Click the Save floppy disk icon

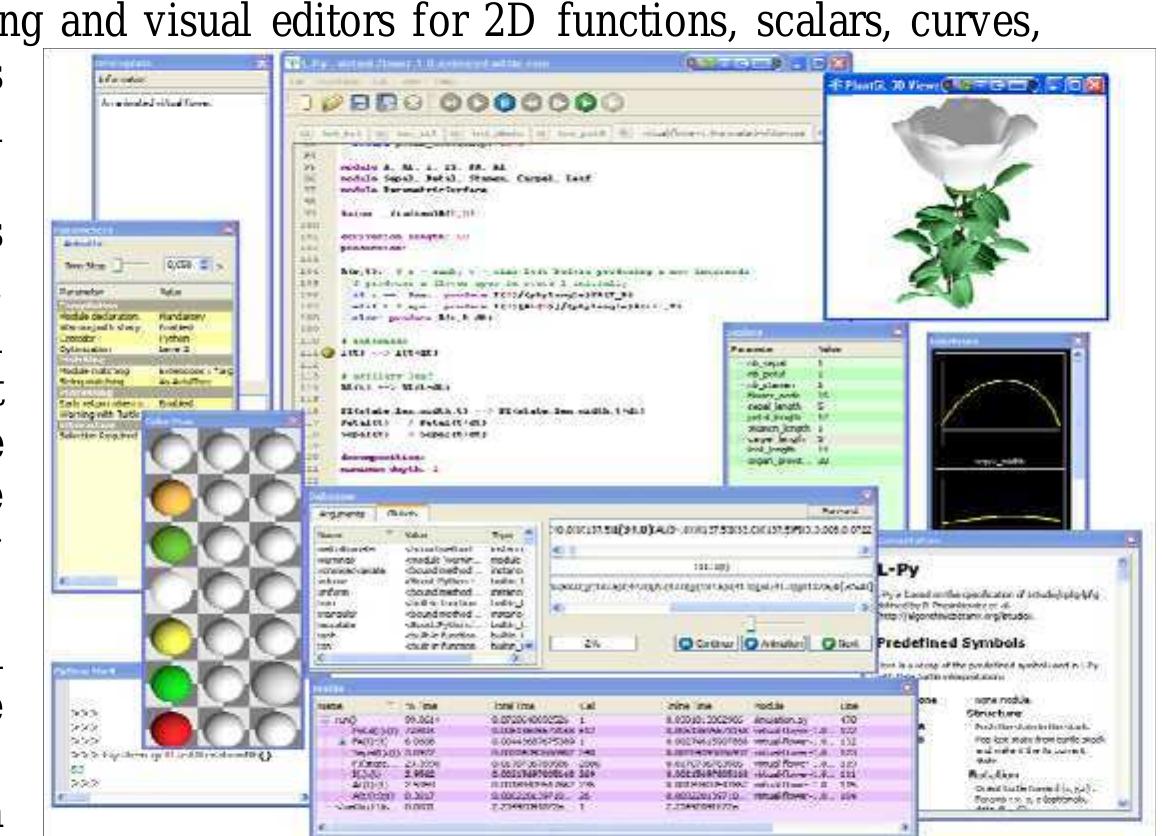(x=359, y=102)
